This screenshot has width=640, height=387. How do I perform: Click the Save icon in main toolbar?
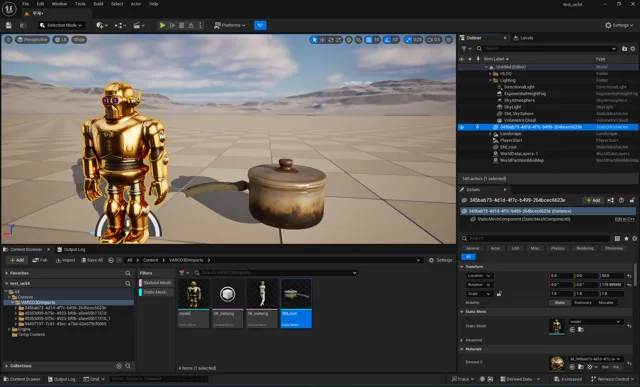(9, 25)
